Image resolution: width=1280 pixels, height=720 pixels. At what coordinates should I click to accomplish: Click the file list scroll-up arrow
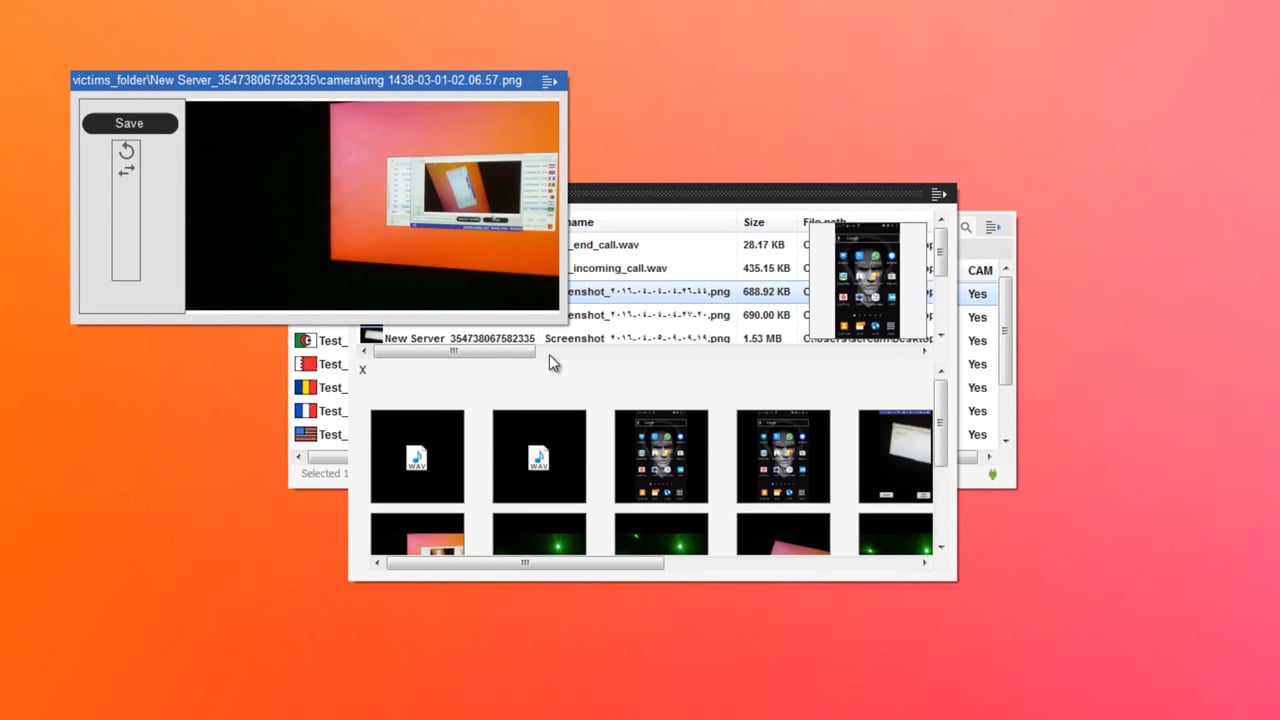(x=940, y=219)
